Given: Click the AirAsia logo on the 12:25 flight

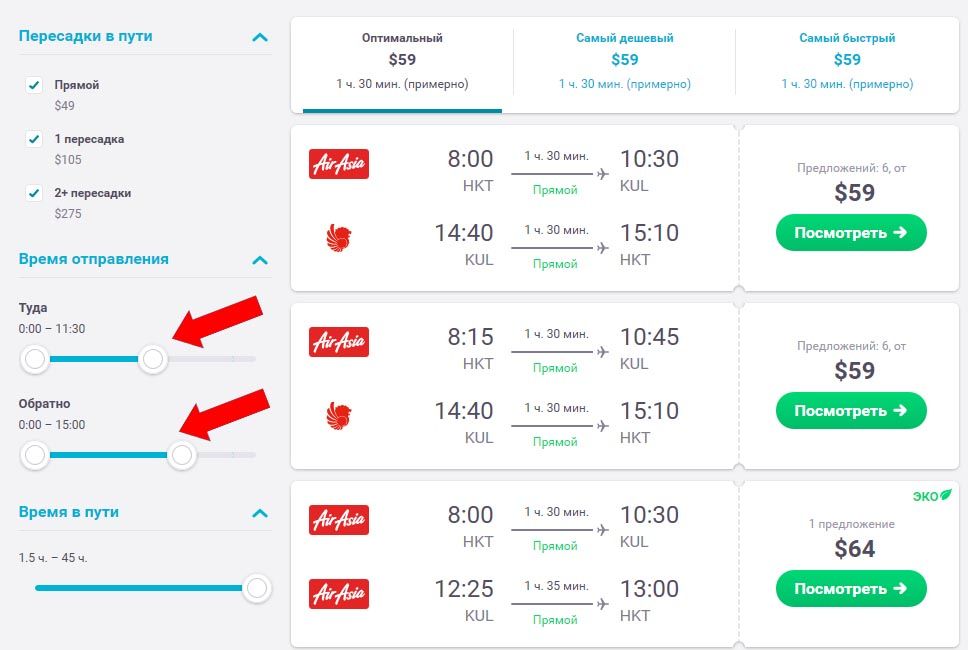Looking at the screenshot, I should pos(339,594).
